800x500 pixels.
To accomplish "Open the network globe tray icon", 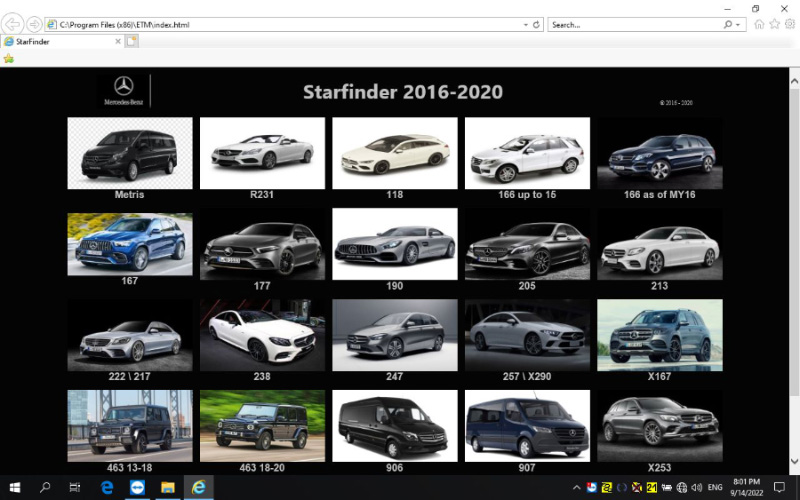I will [x=682, y=488].
